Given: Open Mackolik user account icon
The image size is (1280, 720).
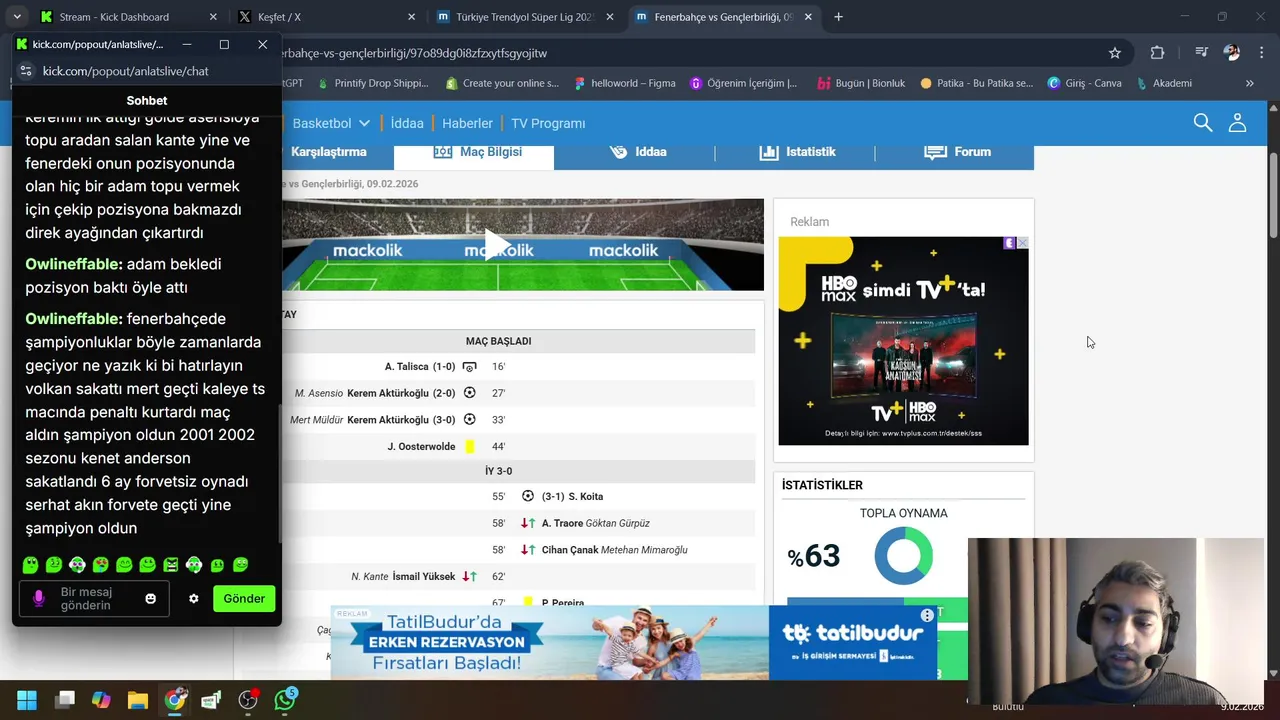Looking at the screenshot, I should (1238, 123).
